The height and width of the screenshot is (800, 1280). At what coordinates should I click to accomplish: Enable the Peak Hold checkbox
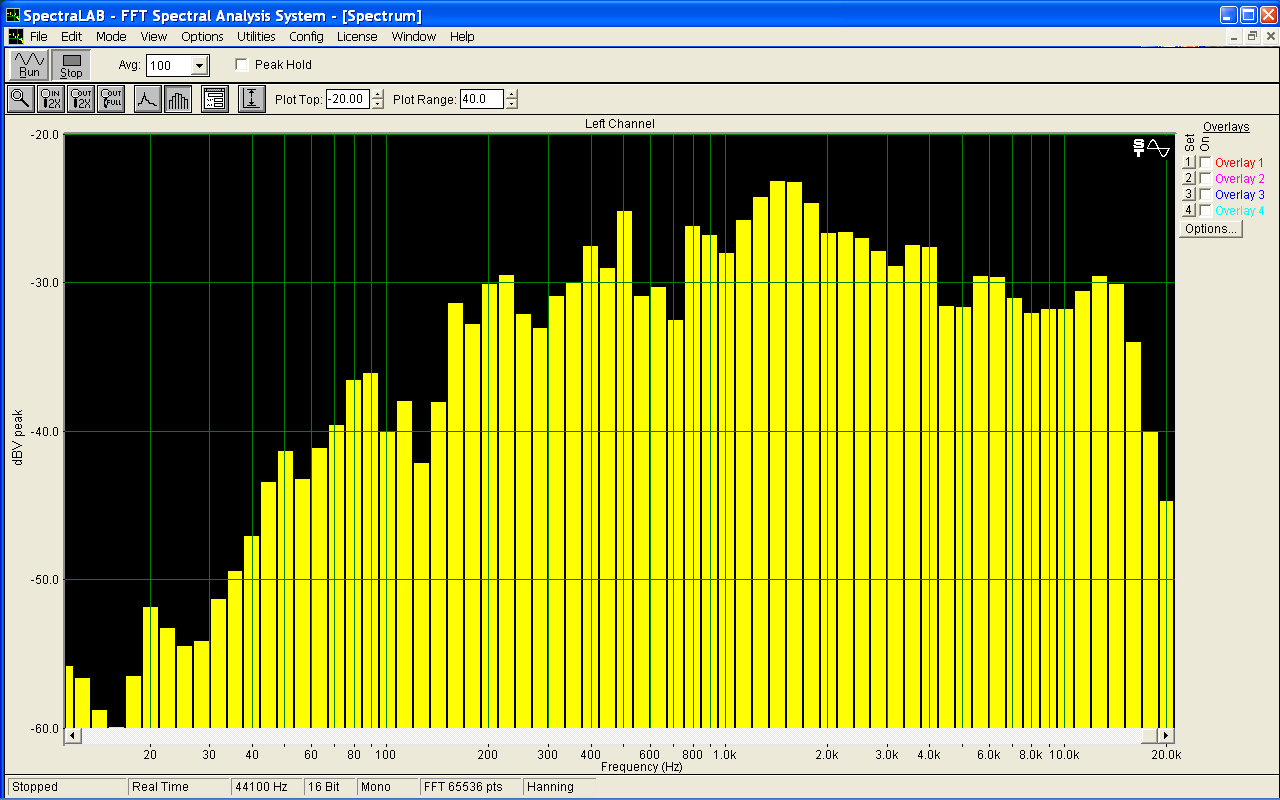point(241,65)
